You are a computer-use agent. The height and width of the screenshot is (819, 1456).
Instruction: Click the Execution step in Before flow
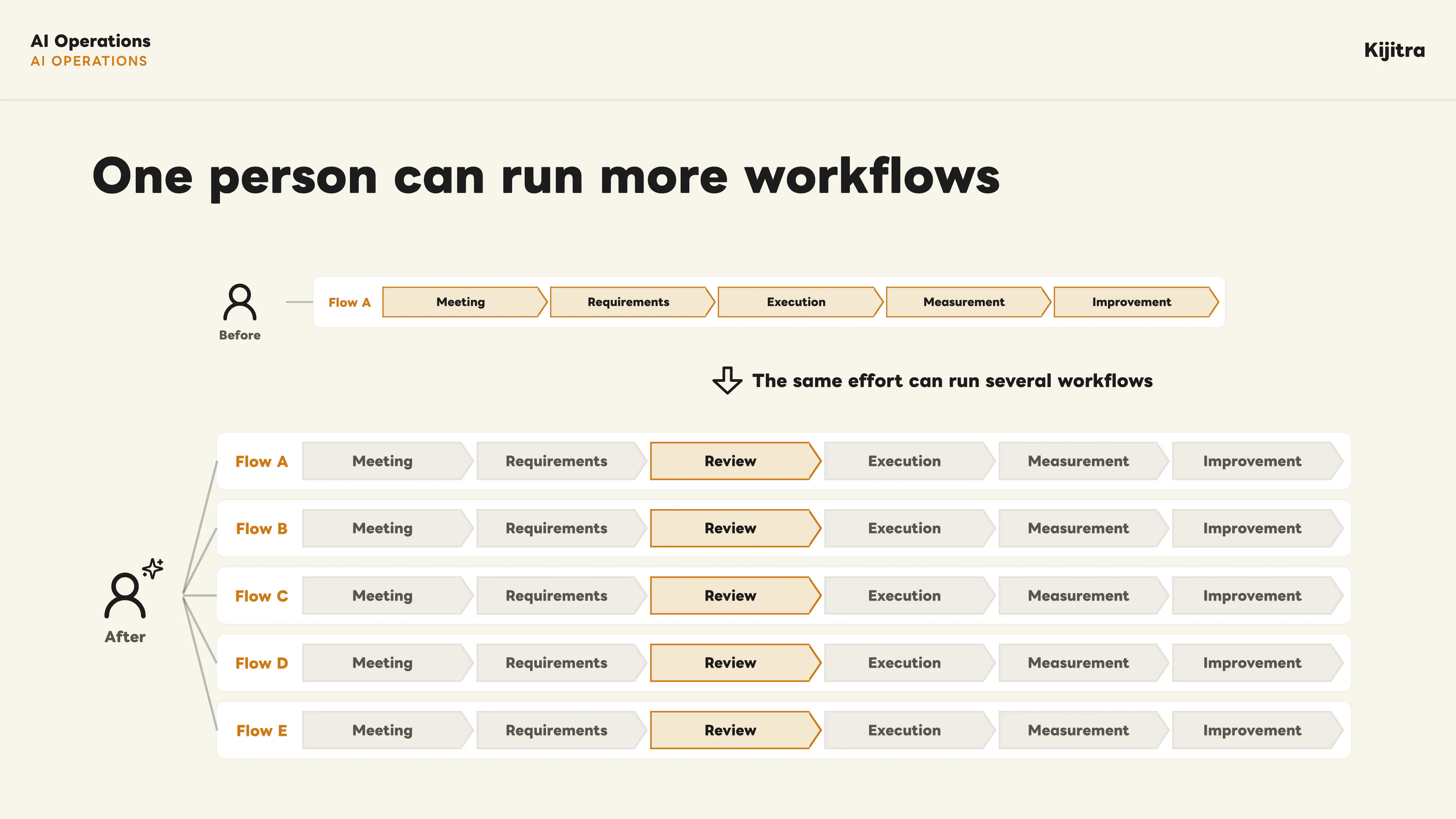pyautogui.click(x=800, y=302)
